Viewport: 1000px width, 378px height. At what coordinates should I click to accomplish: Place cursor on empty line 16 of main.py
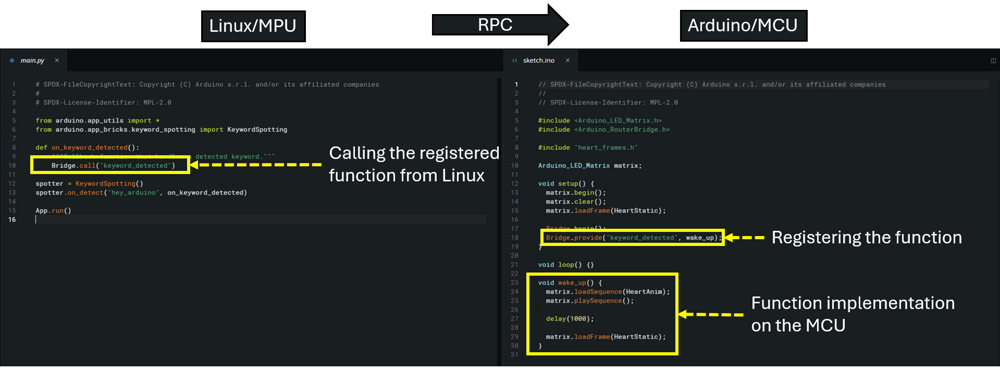[x=260, y=219]
